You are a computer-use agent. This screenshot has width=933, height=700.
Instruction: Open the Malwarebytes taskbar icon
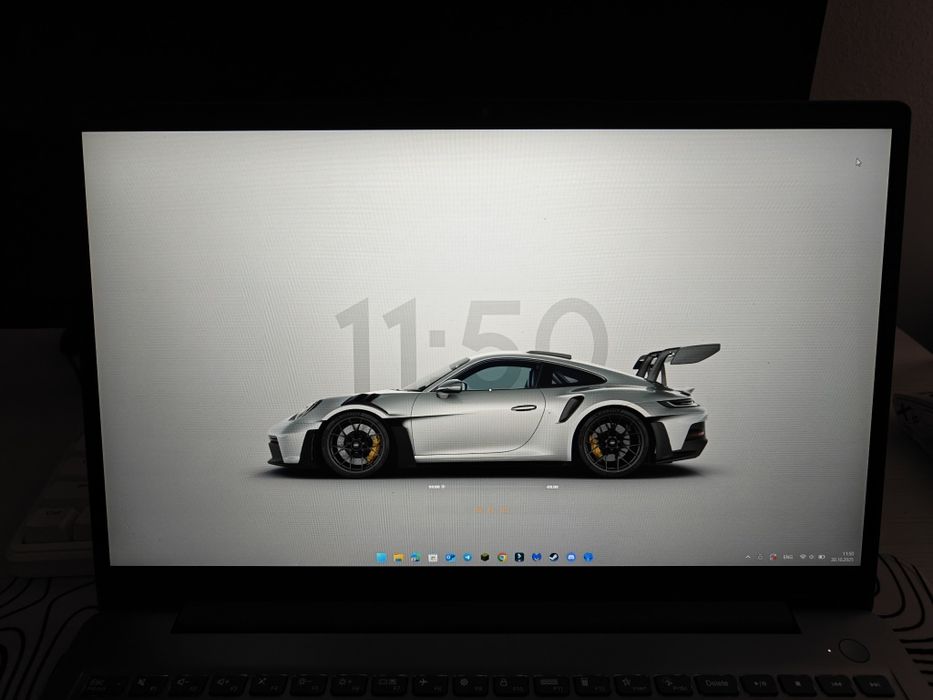click(x=537, y=557)
